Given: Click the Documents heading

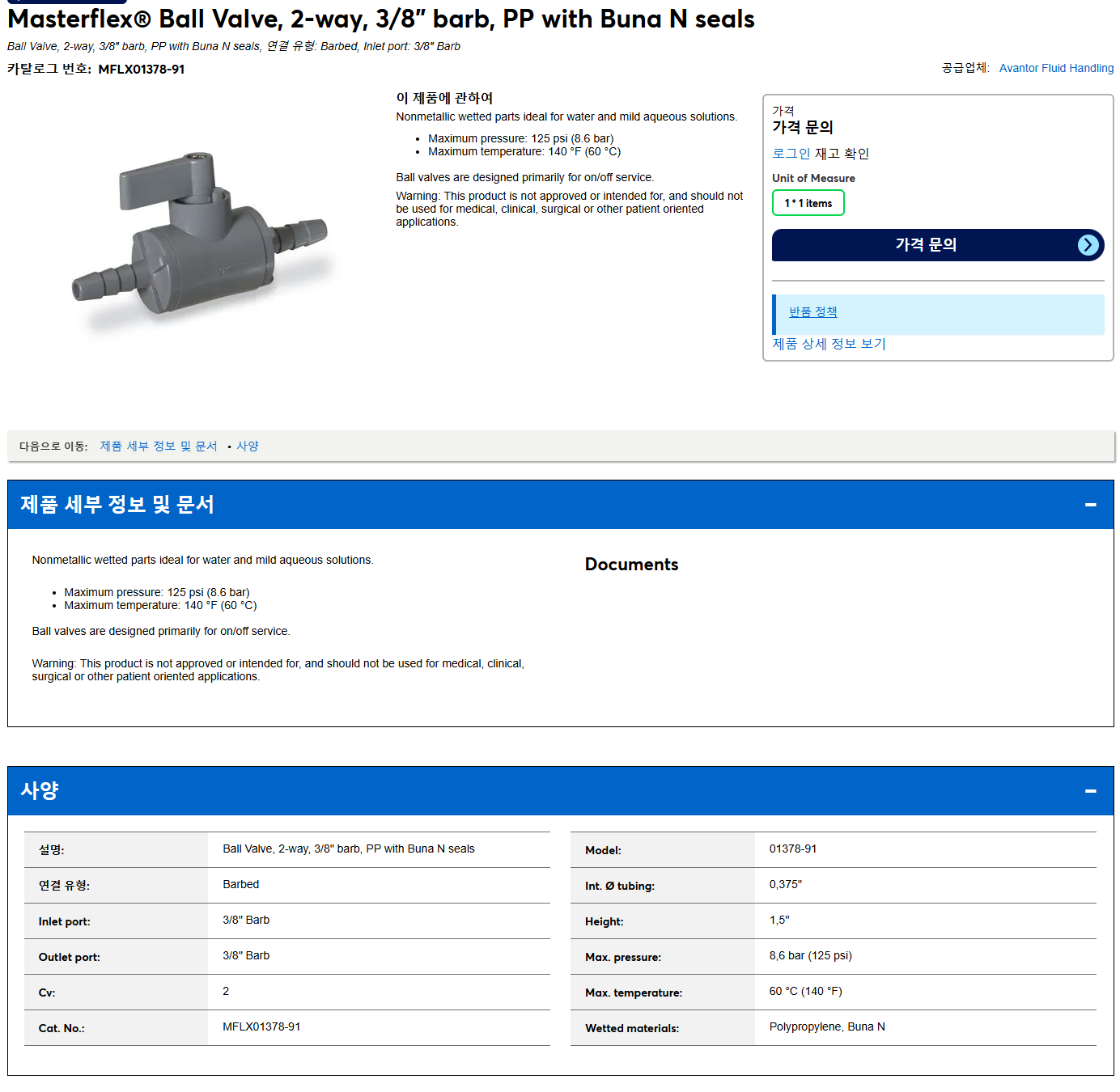Looking at the screenshot, I should coord(631,565).
